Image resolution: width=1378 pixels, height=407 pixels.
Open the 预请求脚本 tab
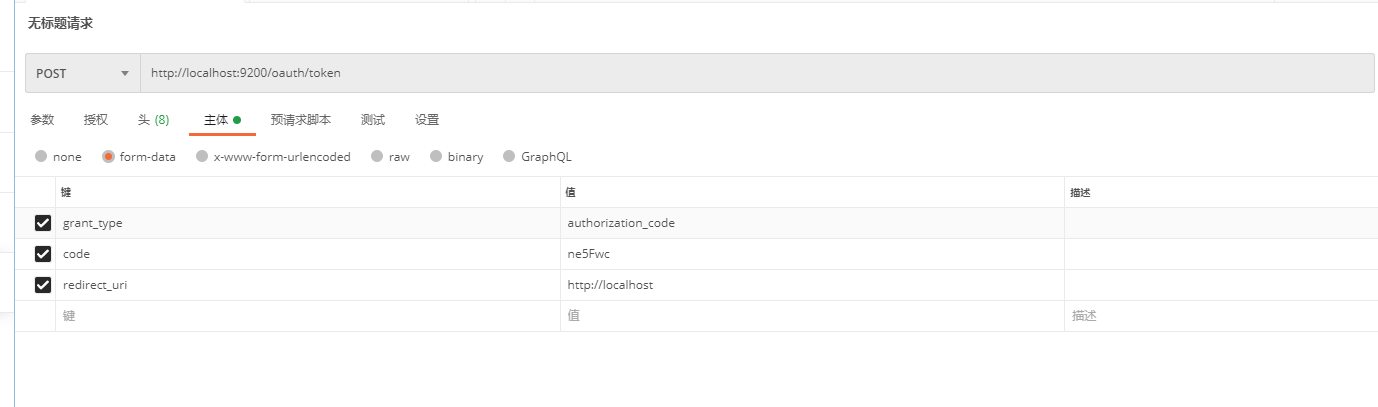[301, 120]
